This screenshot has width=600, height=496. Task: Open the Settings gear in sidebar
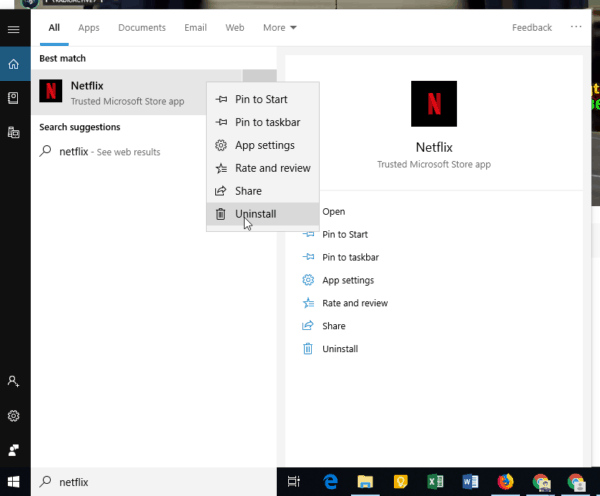pos(14,416)
